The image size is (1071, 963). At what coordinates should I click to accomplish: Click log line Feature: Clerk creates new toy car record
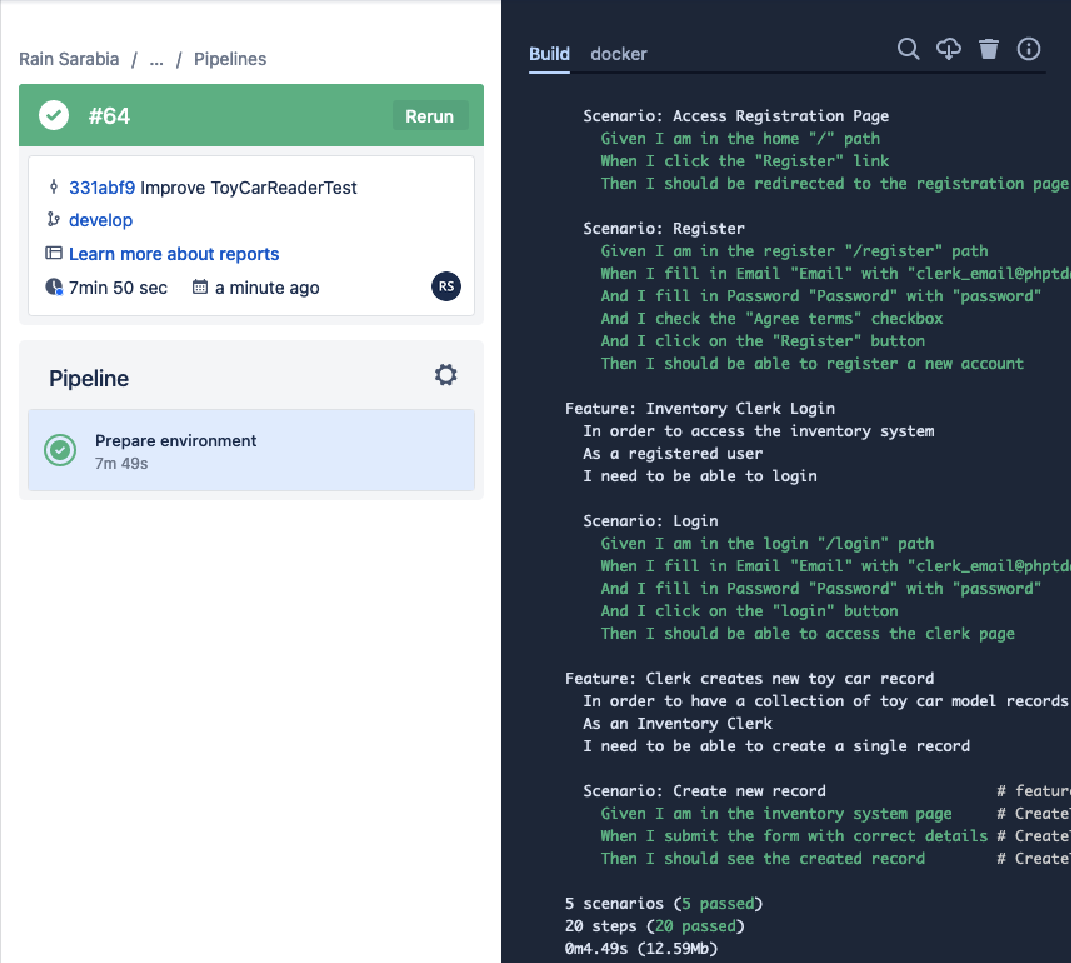coord(749,678)
